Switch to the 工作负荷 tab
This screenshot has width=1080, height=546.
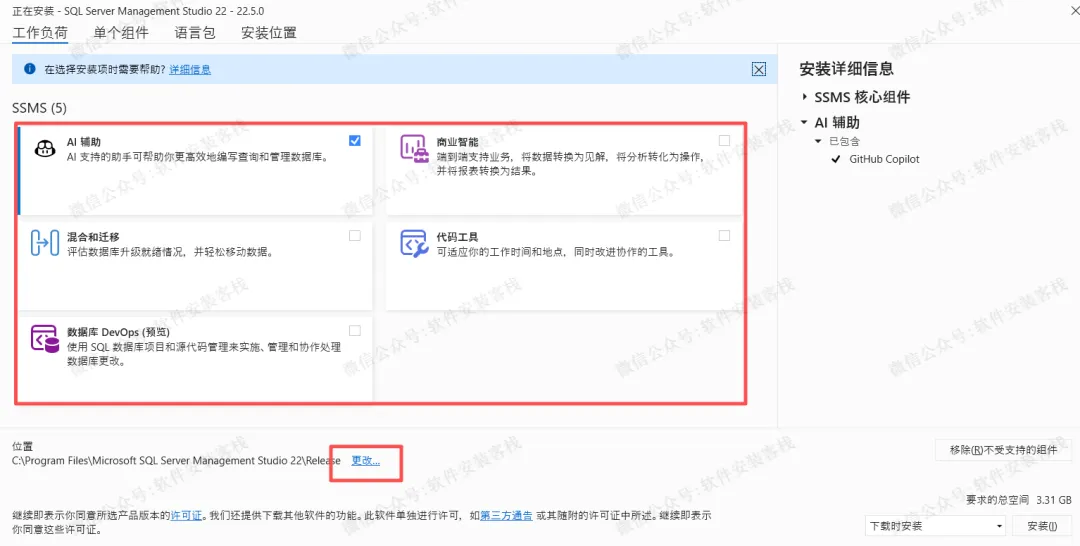coord(40,32)
